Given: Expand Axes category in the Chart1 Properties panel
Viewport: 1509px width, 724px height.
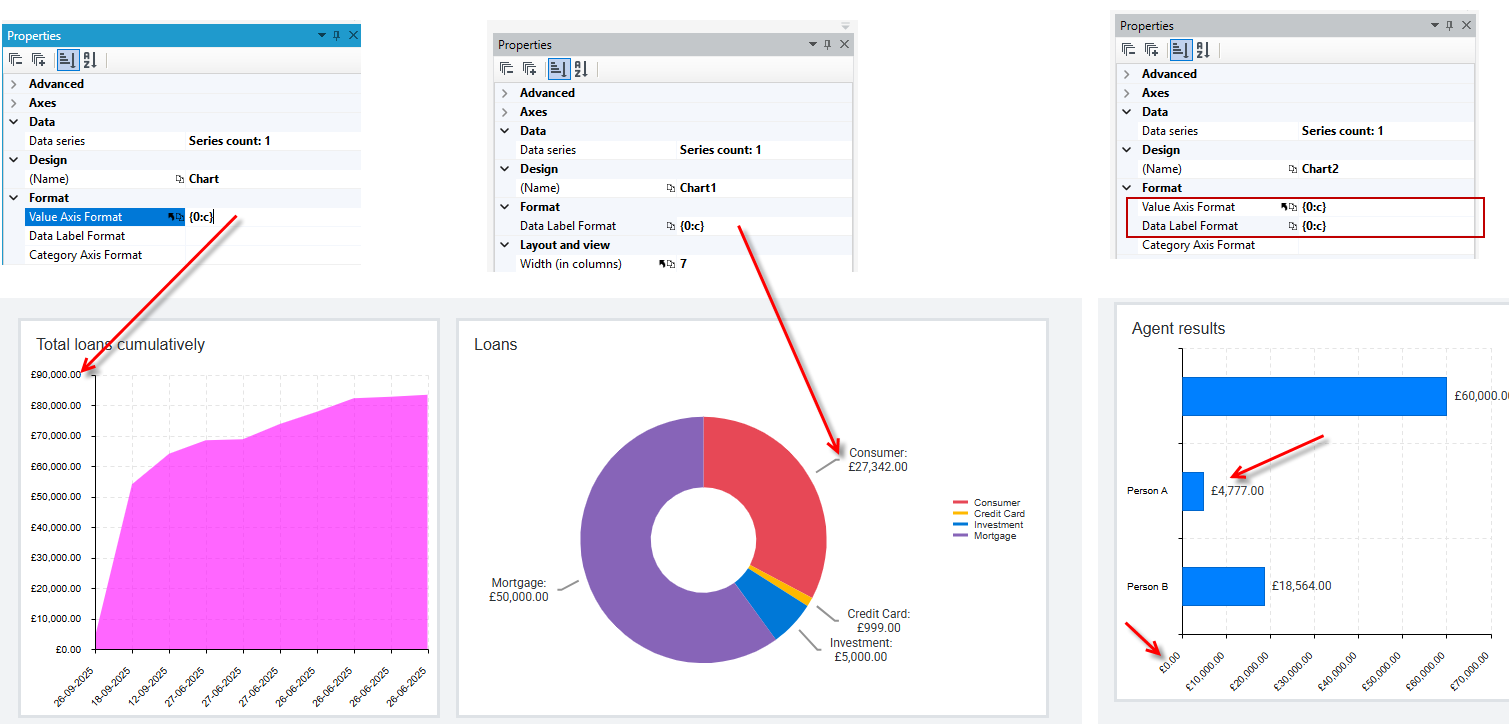Looking at the screenshot, I should (x=505, y=112).
